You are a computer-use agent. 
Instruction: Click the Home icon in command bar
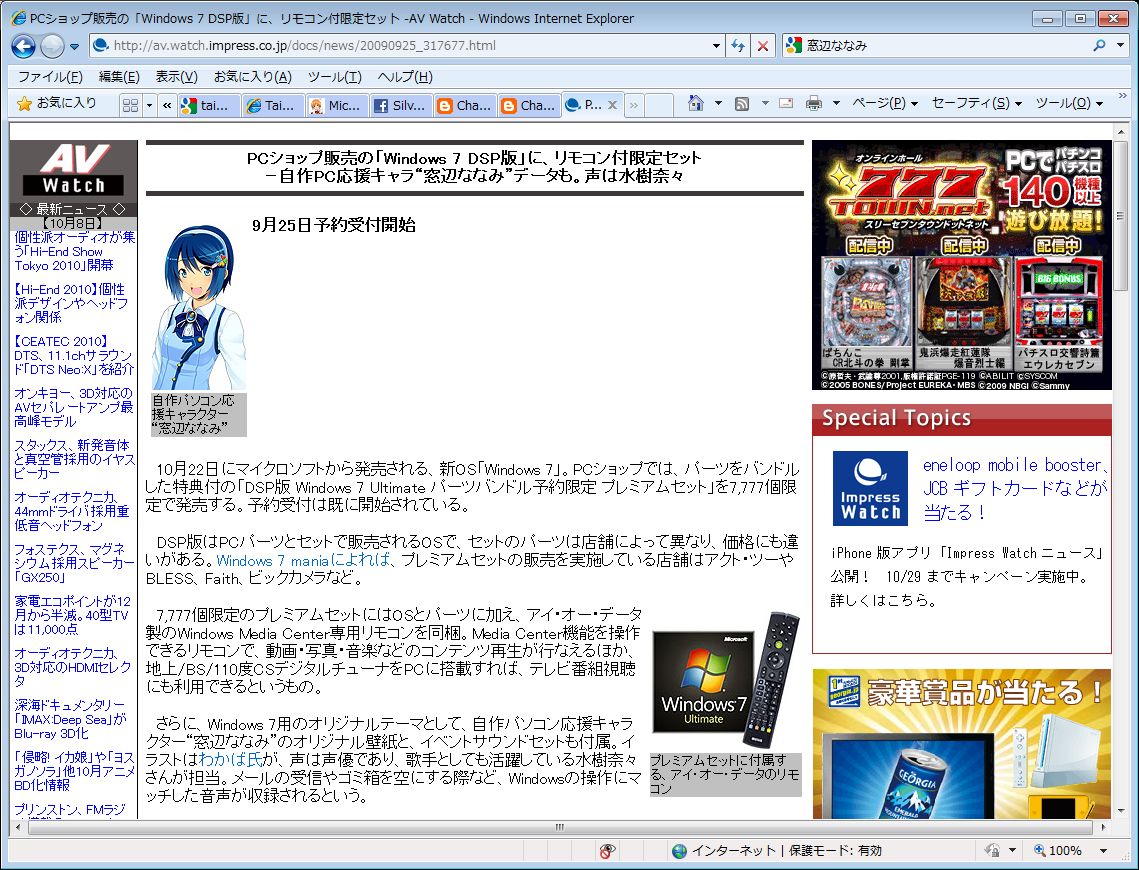tap(696, 103)
